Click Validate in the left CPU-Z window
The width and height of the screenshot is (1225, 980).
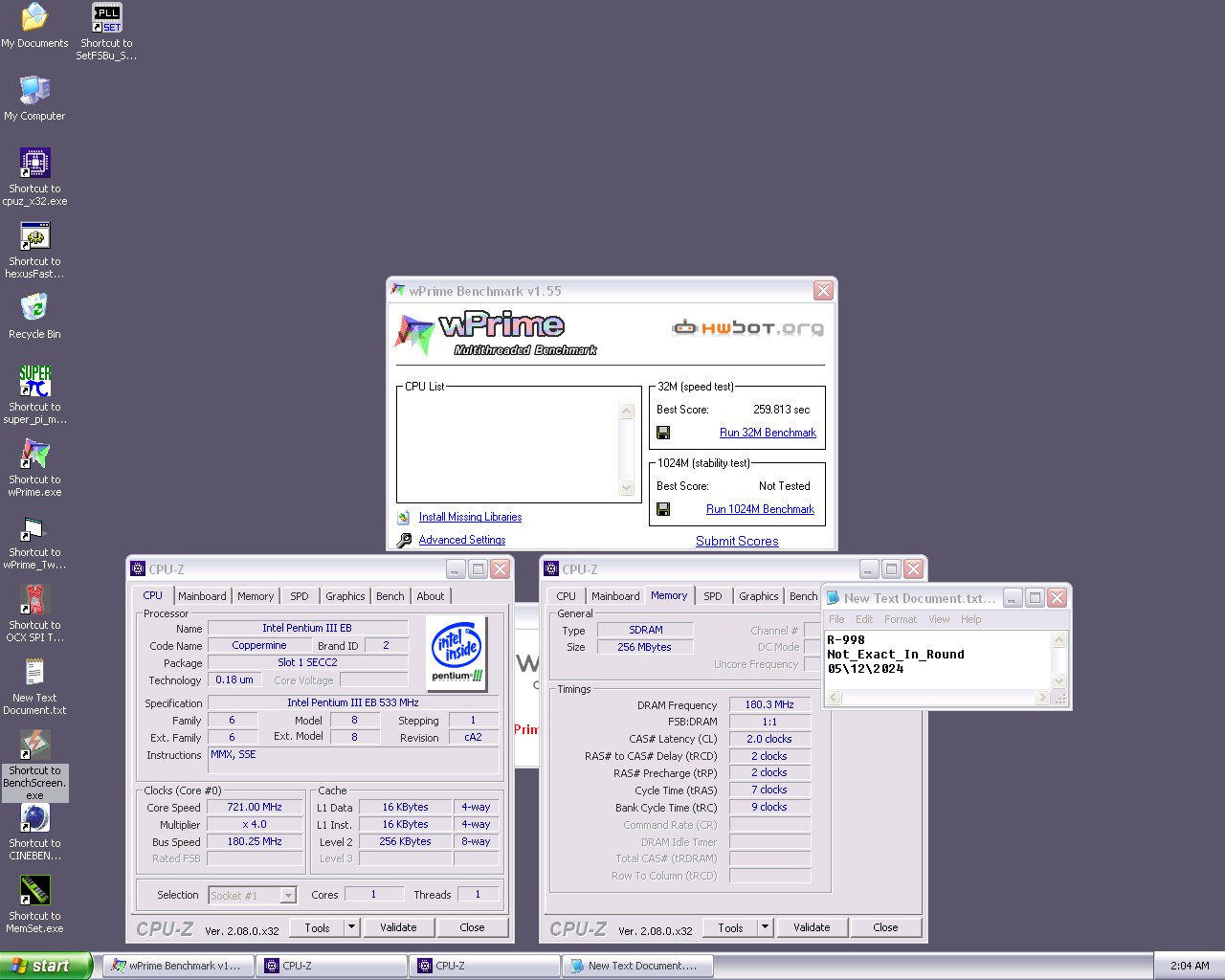(x=398, y=927)
